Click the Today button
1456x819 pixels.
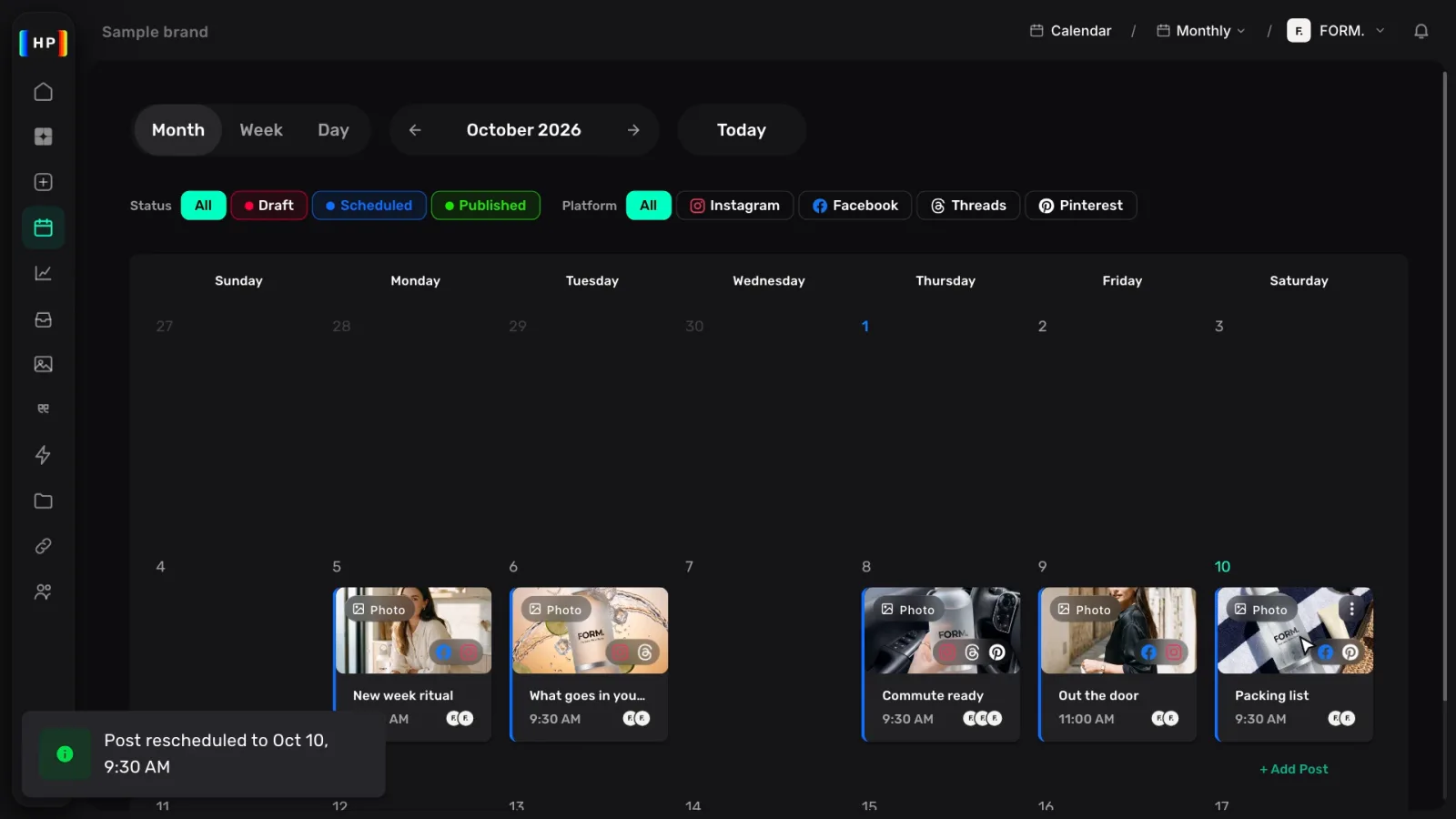coord(742,130)
